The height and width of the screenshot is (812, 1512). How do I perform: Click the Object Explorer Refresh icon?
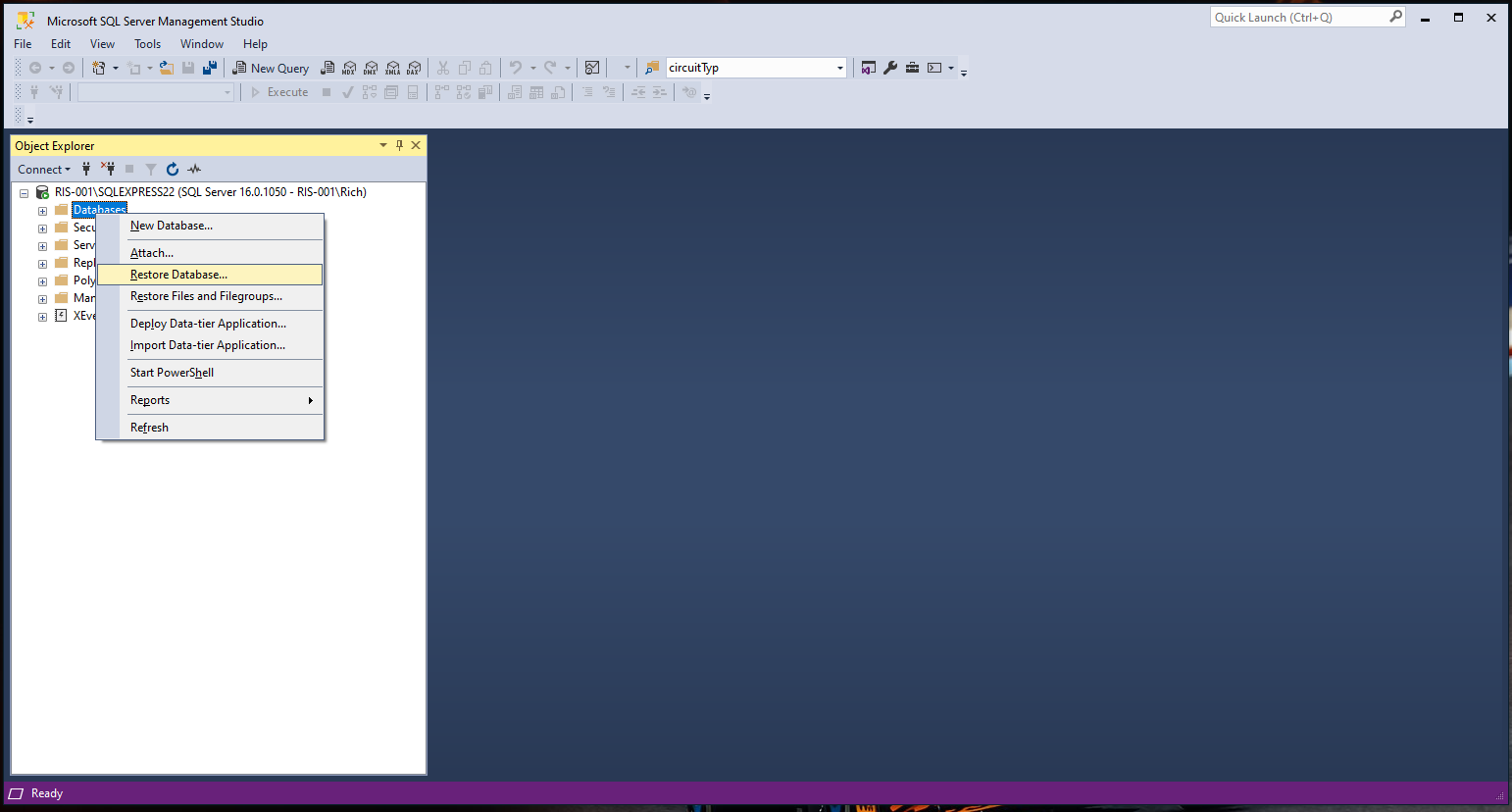(x=173, y=169)
